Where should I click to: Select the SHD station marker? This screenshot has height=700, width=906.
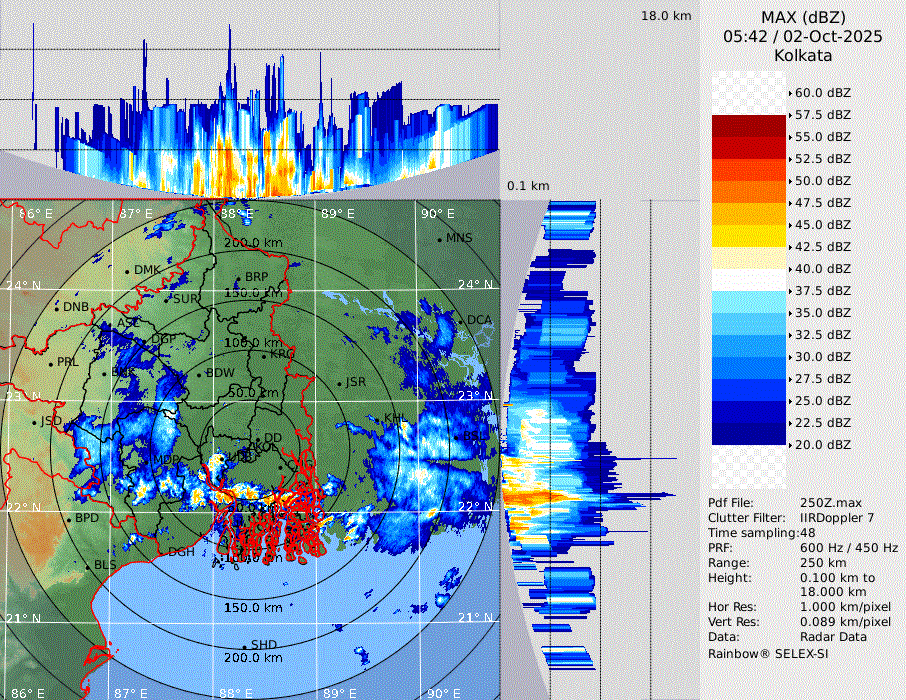pyautogui.click(x=243, y=645)
